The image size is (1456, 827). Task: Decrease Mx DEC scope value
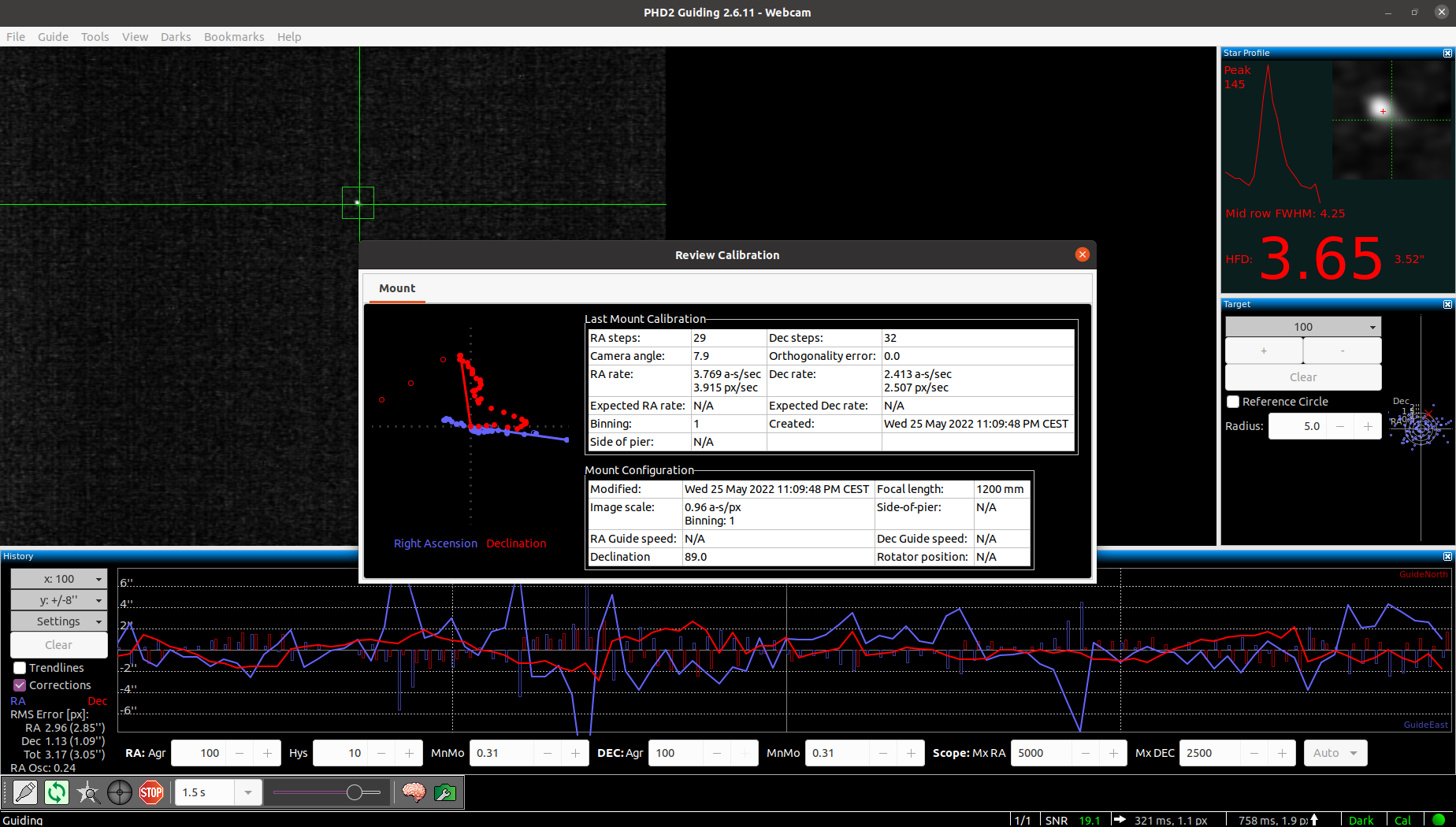click(x=1254, y=753)
